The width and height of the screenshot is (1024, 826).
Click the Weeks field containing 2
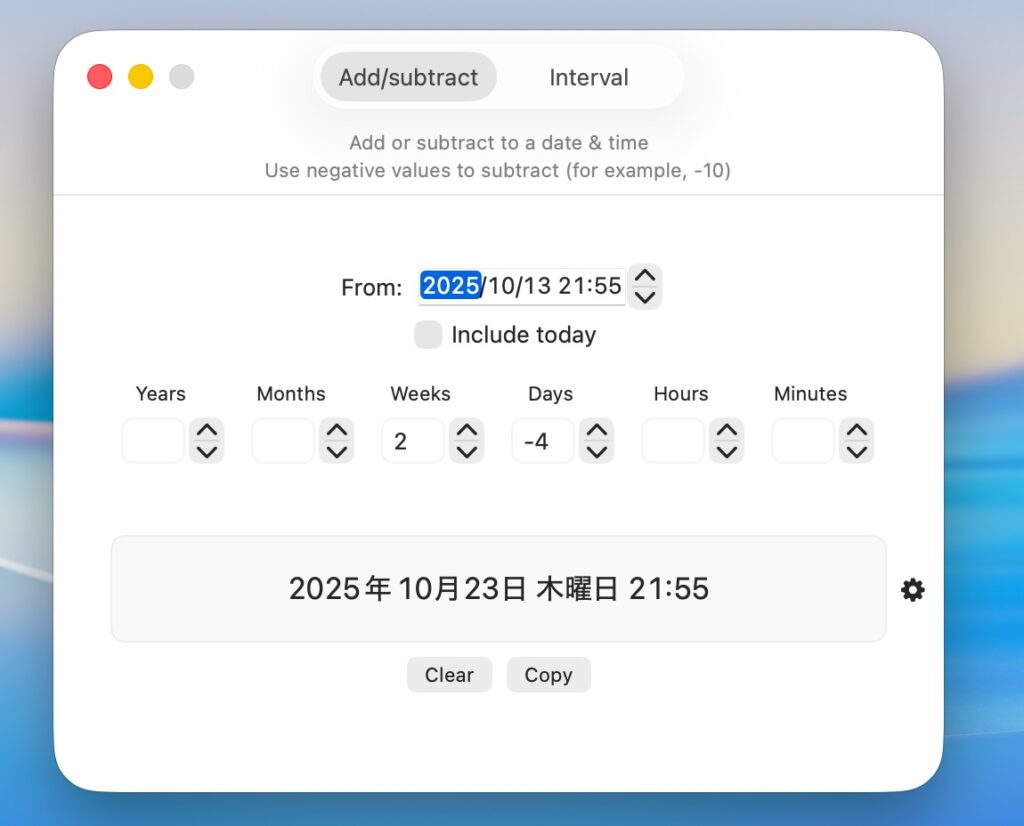coord(413,441)
